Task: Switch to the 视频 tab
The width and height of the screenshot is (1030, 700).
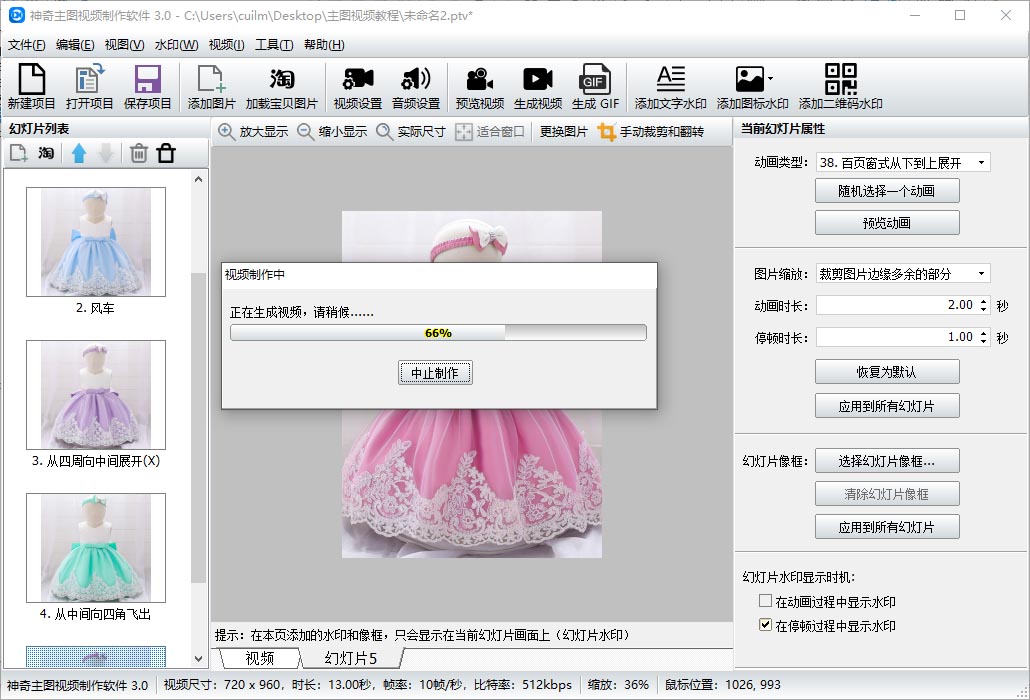Action: (259, 658)
